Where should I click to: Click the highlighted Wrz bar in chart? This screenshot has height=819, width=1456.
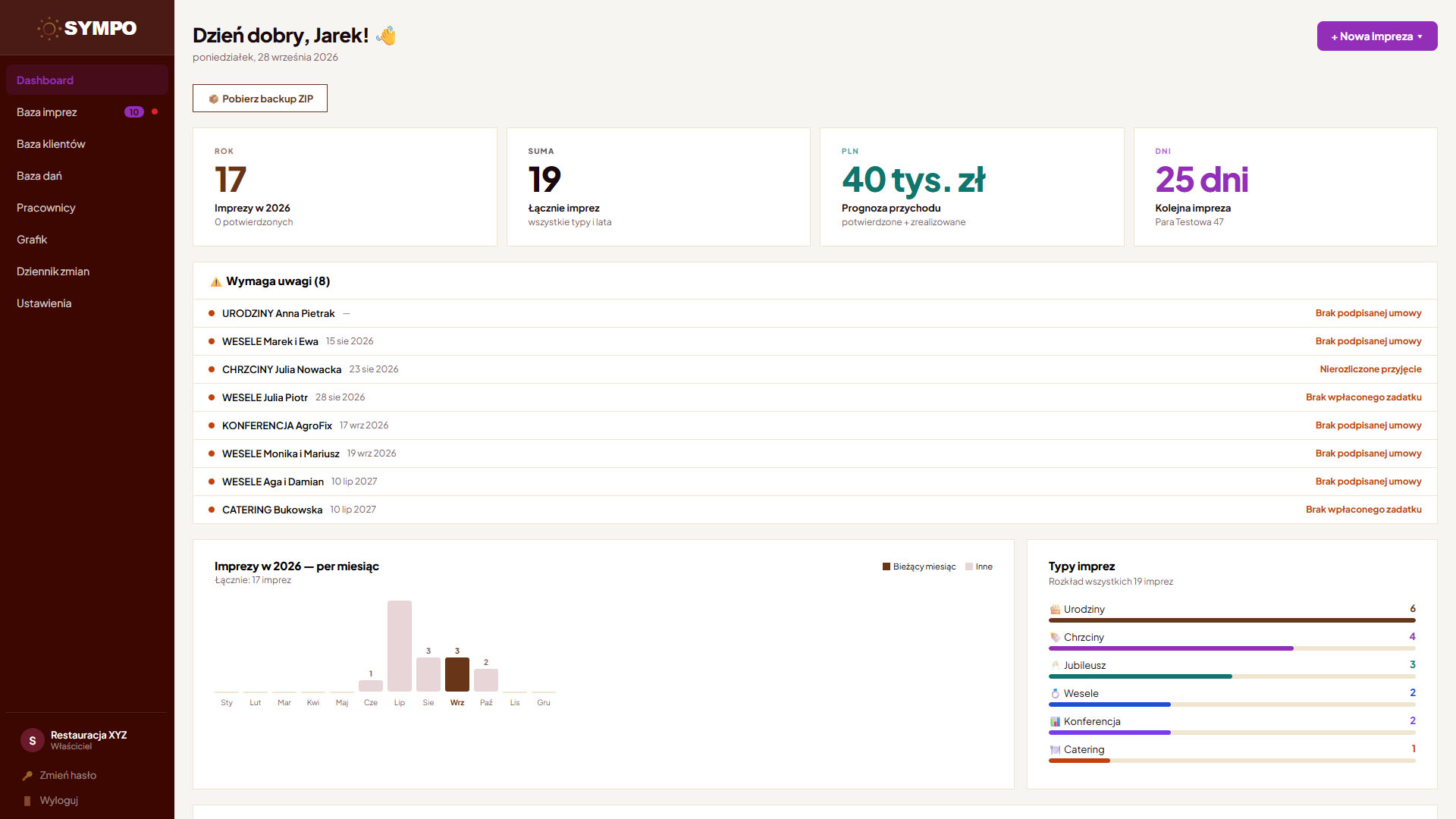pos(457,674)
